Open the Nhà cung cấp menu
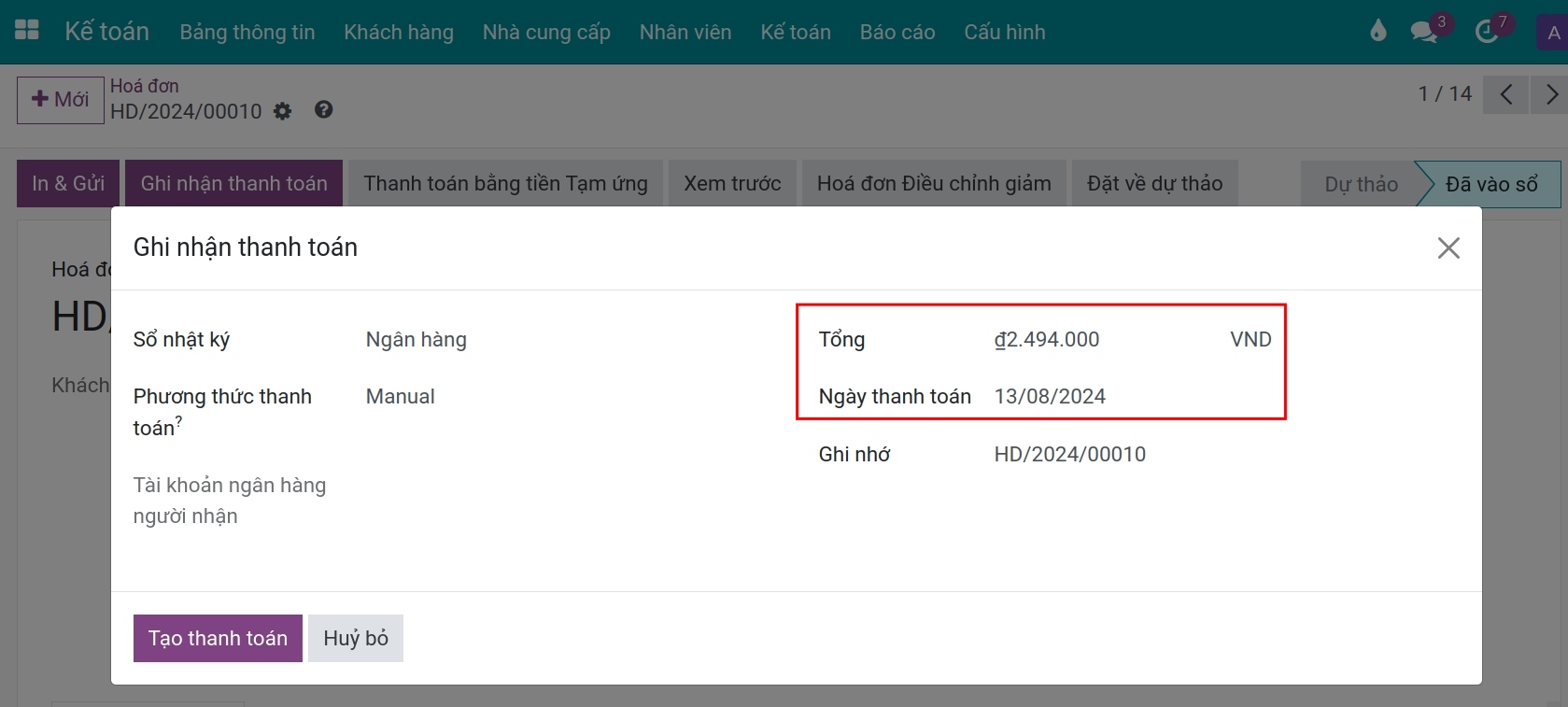Viewport: 1568px width, 707px height. tap(546, 32)
